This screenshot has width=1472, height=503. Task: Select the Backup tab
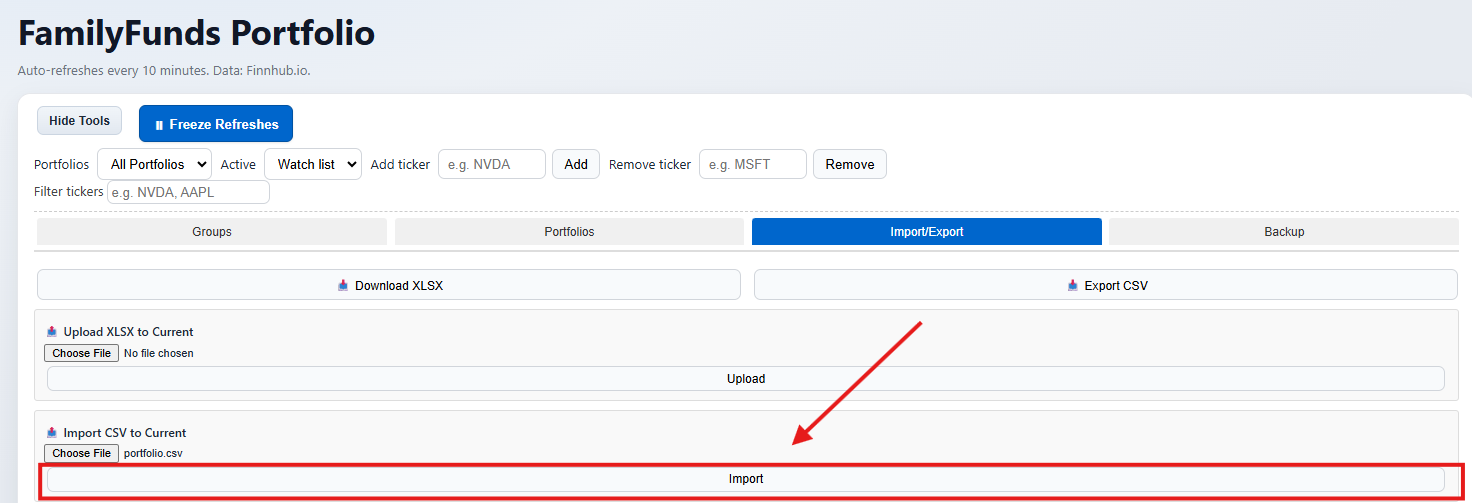(x=1284, y=232)
